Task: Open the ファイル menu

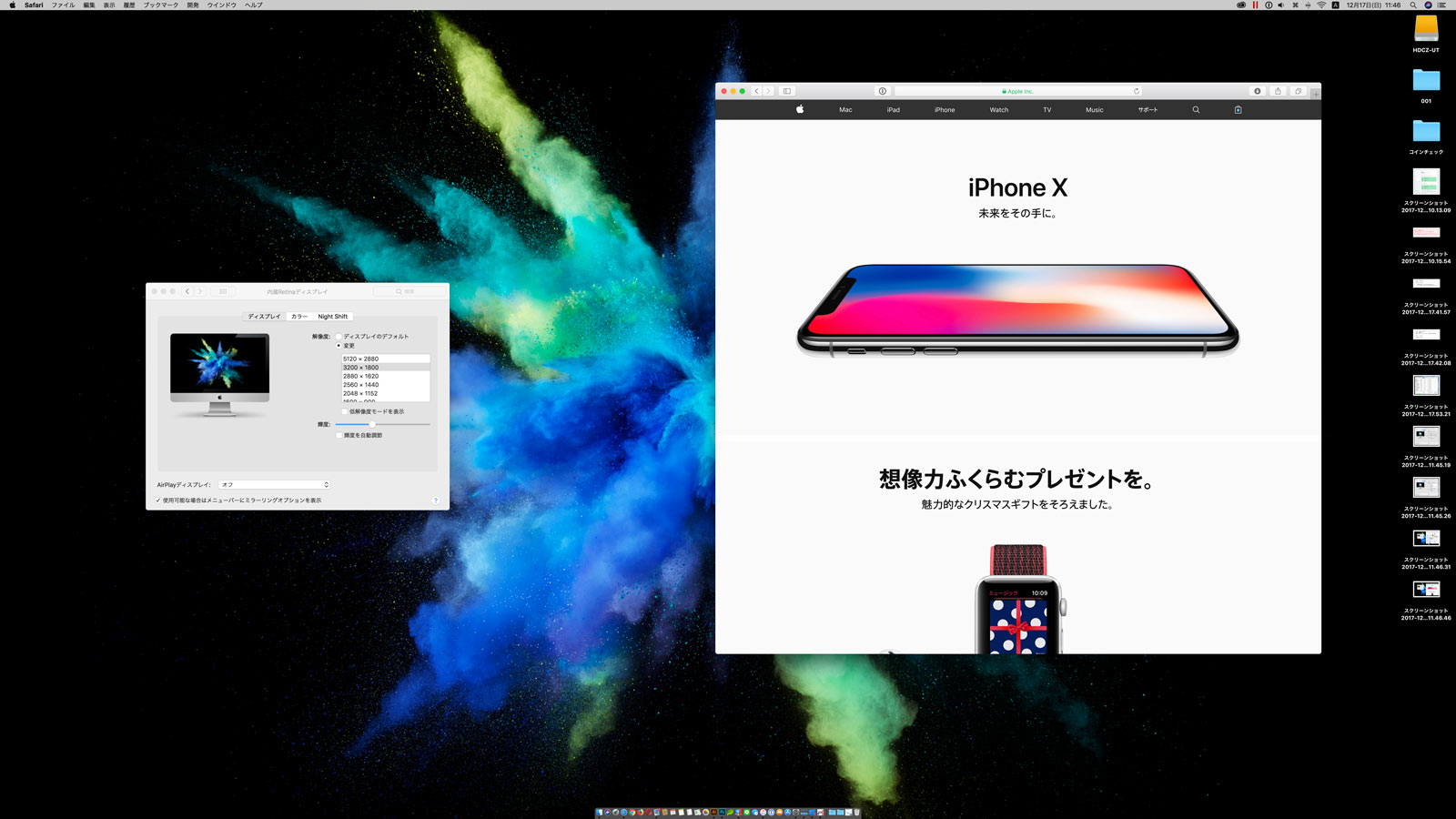Action: (63, 5)
